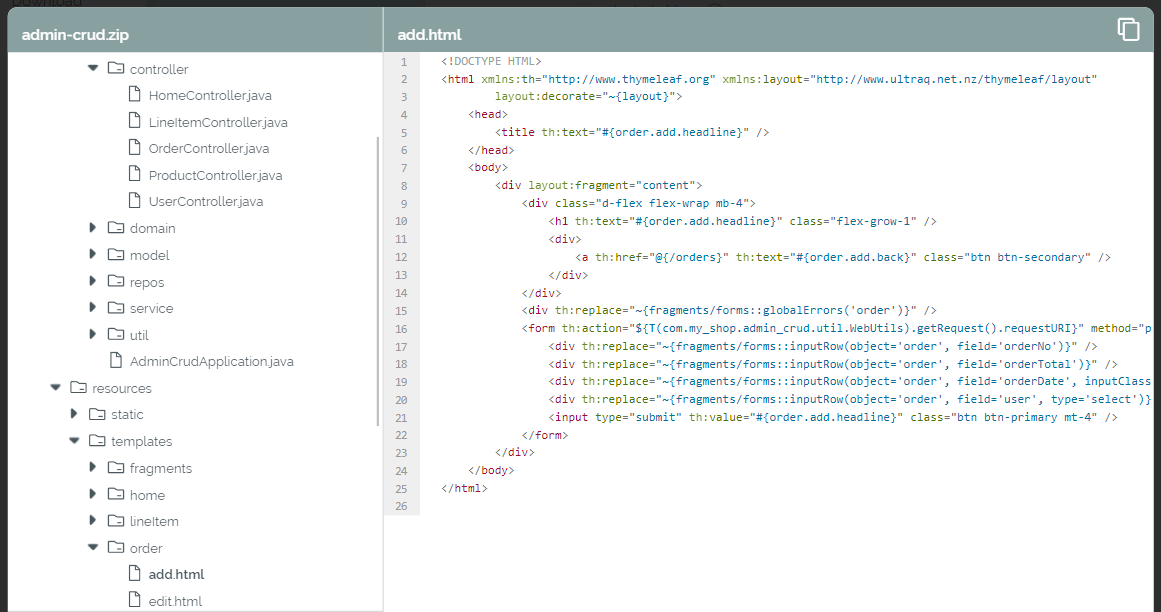This screenshot has height=612, width=1161.
Task: Click line number 26 in gutter
Action: tap(401, 506)
